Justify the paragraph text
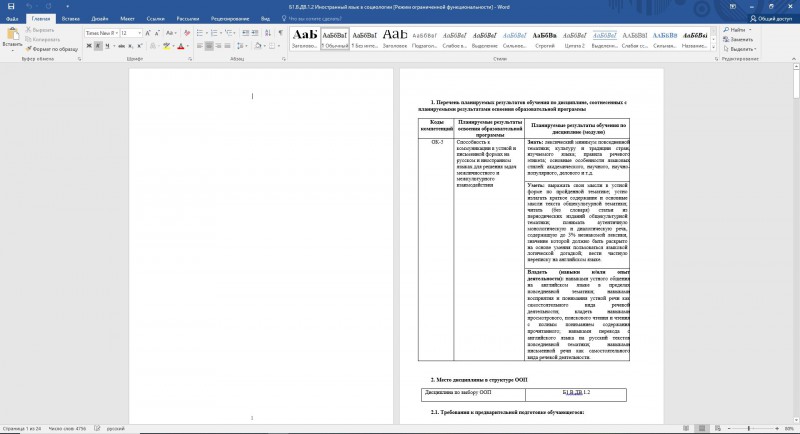Viewport: 800px width, 434px height. pos(228,46)
